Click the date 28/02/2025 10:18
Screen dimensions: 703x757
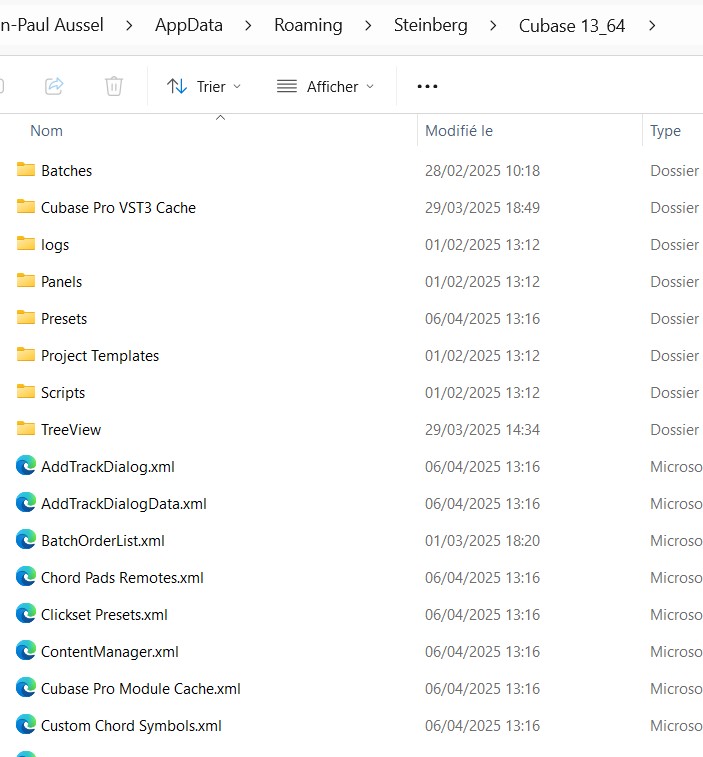[x=482, y=171]
